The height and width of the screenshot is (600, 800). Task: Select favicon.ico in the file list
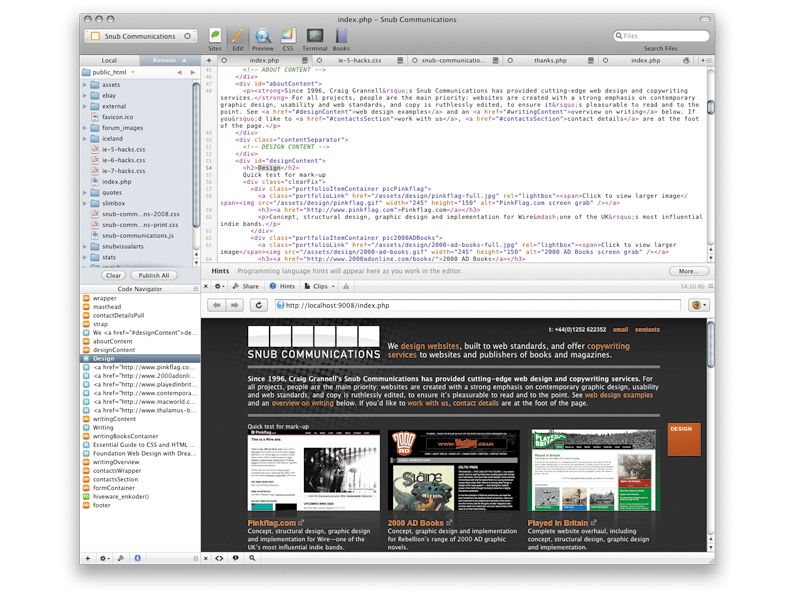117,117
